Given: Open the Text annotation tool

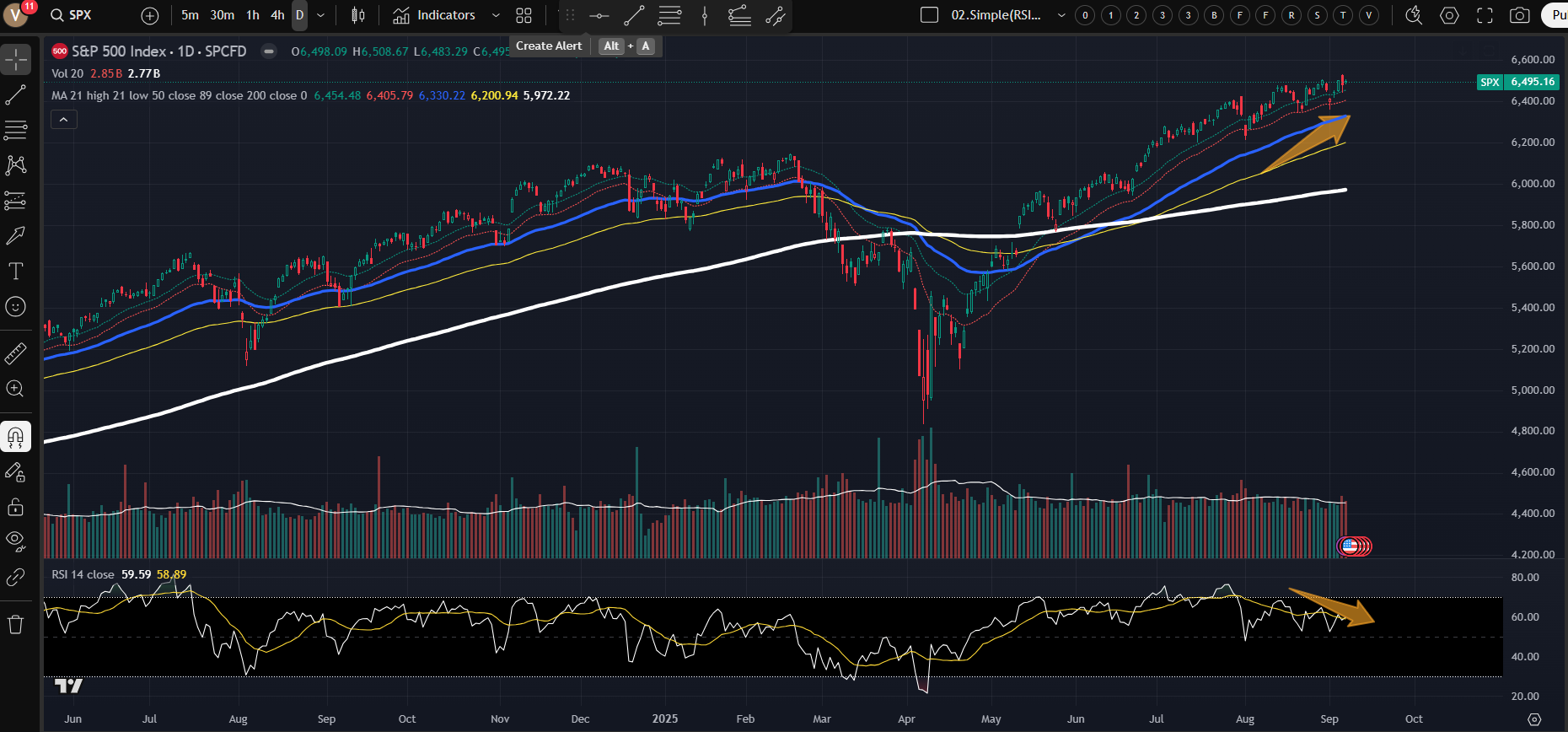Looking at the screenshot, I should tap(16, 271).
